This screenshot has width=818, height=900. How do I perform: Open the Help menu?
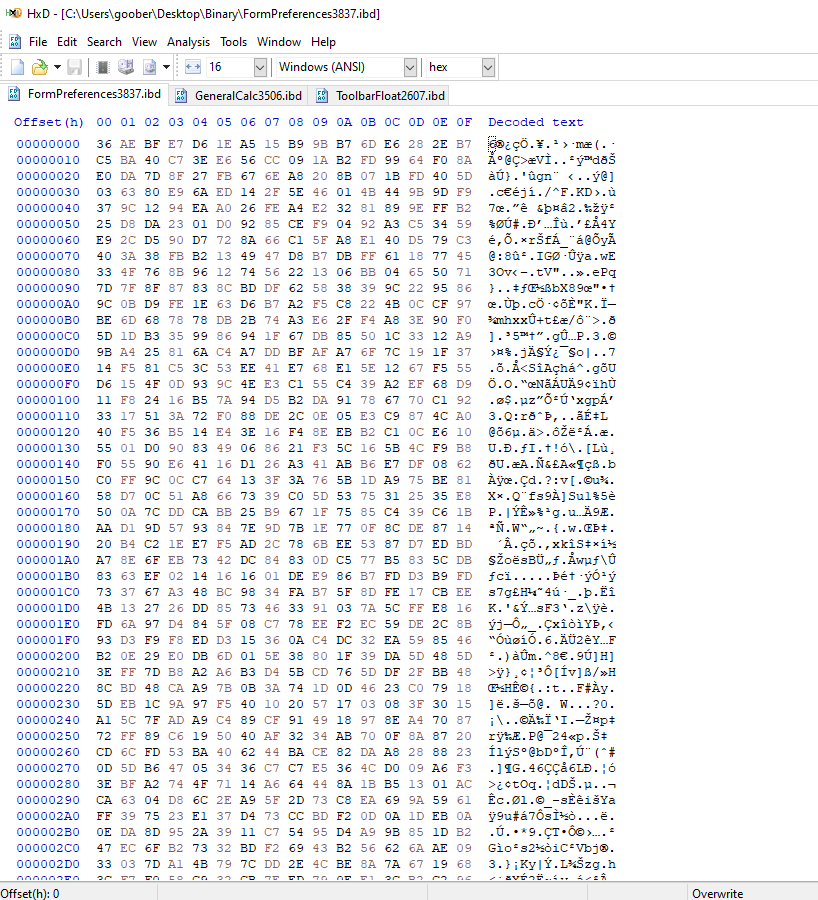tap(323, 42)
